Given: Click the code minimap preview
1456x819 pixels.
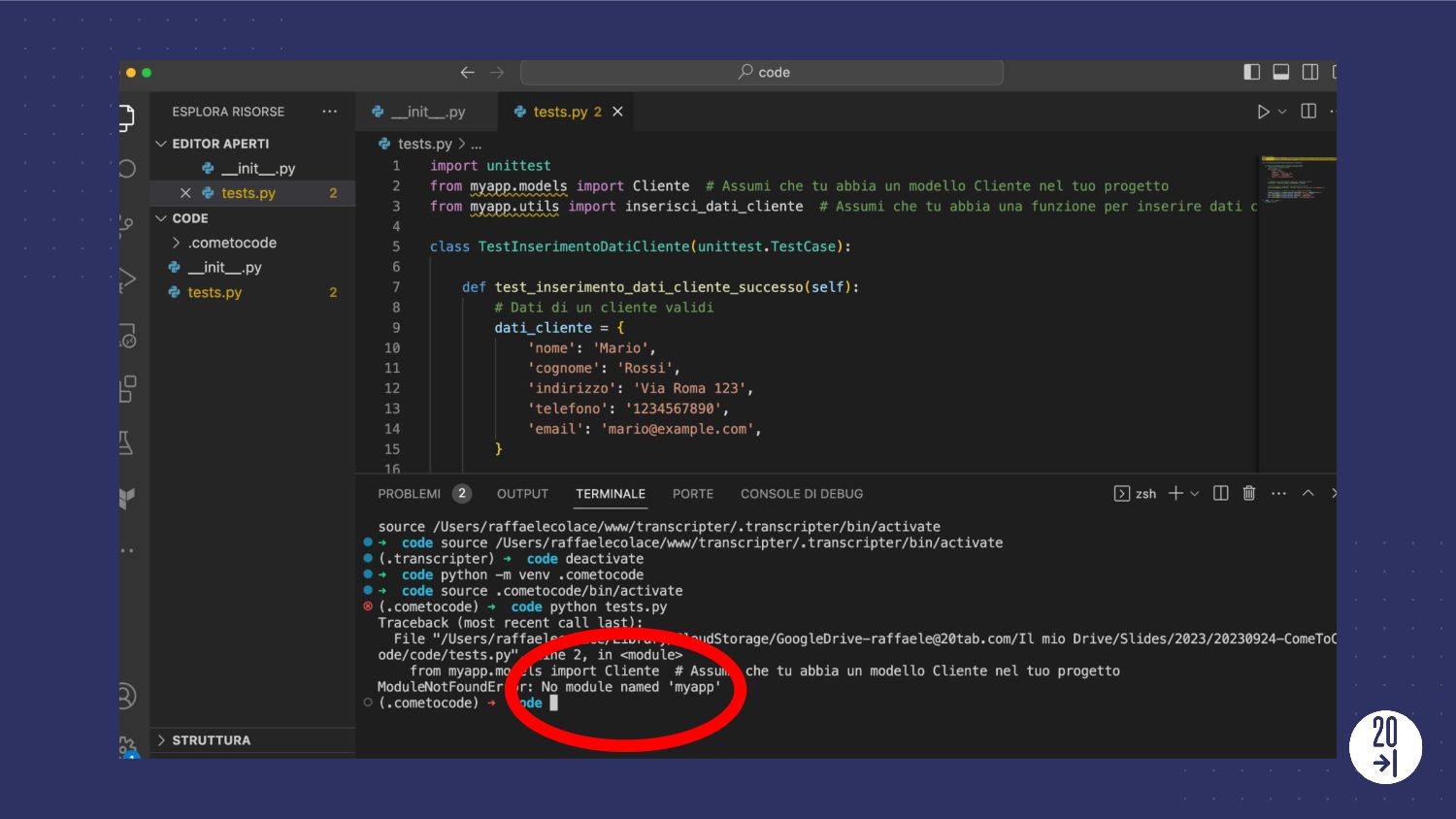Looking at the screenshot, I should pyautogui.click(x=1298, y=180).
